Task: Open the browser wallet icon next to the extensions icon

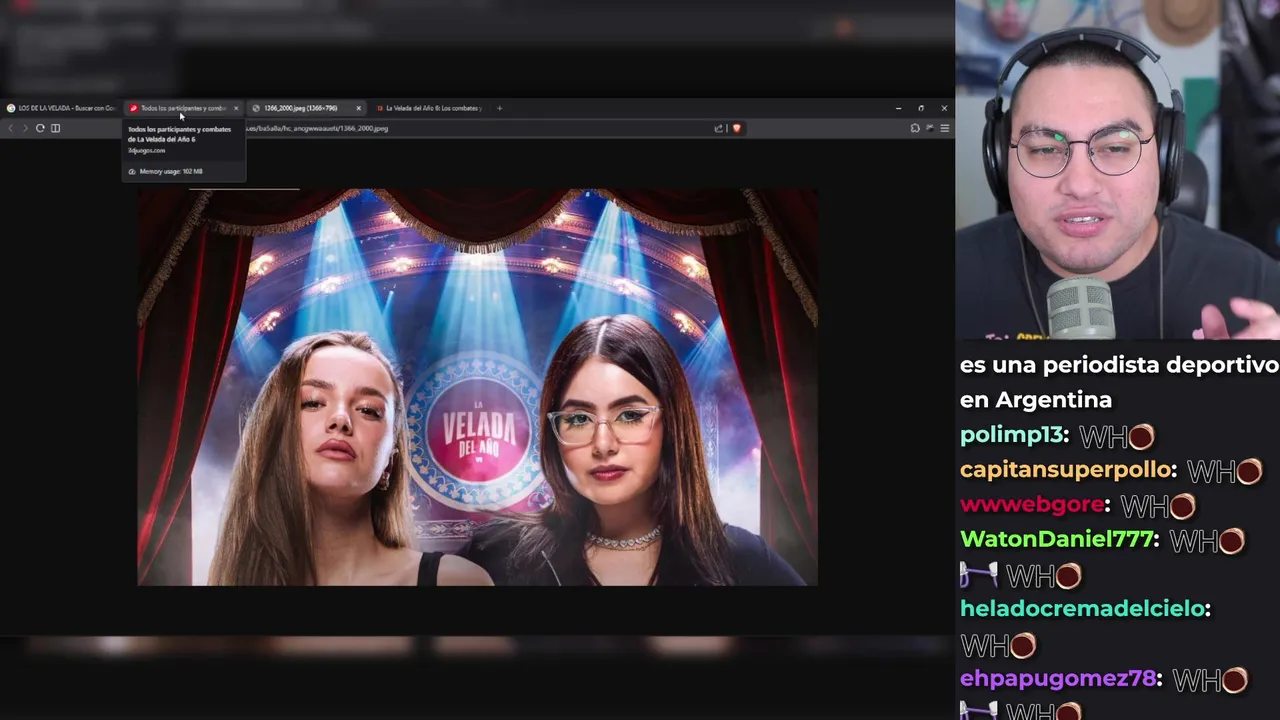Action: pyautogui.click(x=930, y=128)
